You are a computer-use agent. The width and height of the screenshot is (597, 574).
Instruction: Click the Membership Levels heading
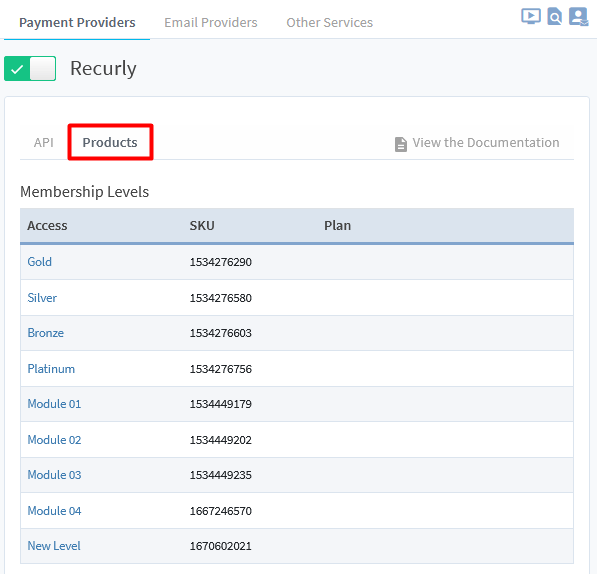click(85, 192)
